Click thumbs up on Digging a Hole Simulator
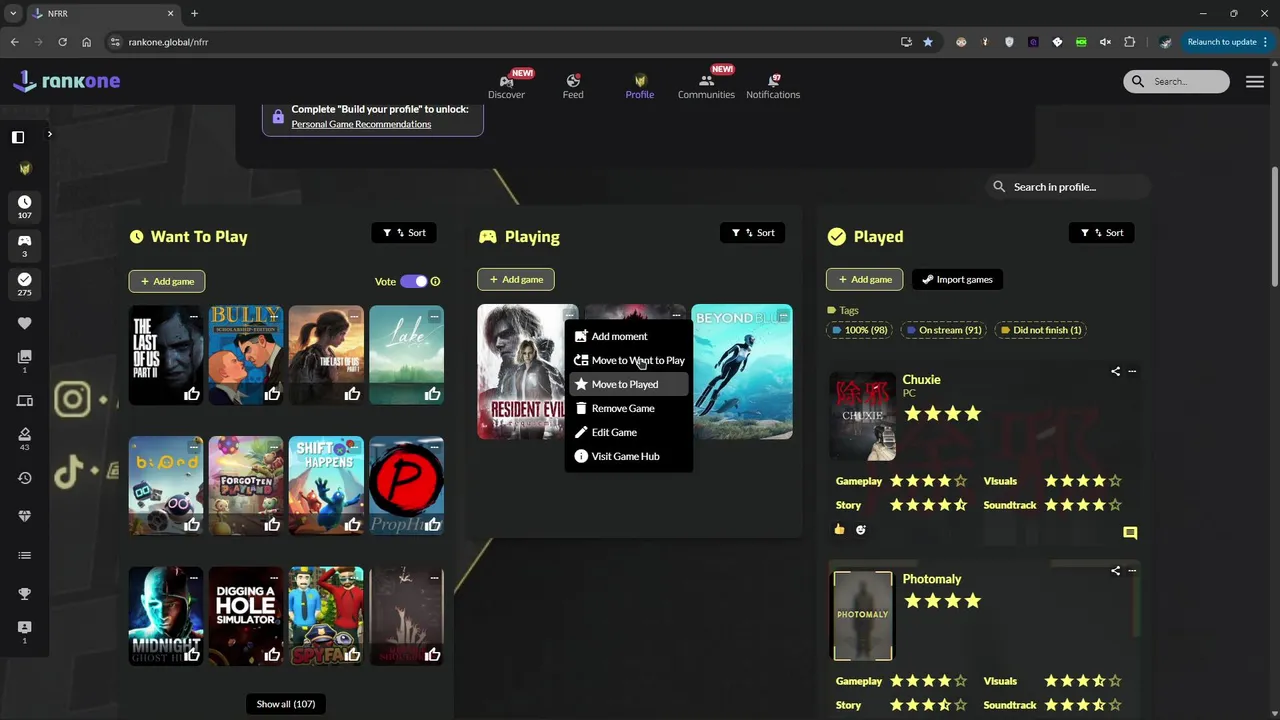The height and width of the screenshot is (720, 1280). click(x=272, y=655)
